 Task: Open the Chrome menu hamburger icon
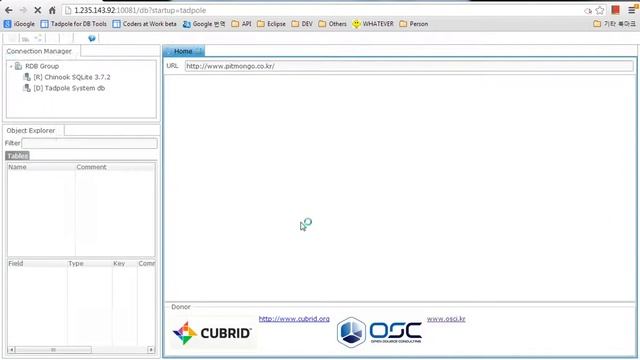[x=632, y=10]
